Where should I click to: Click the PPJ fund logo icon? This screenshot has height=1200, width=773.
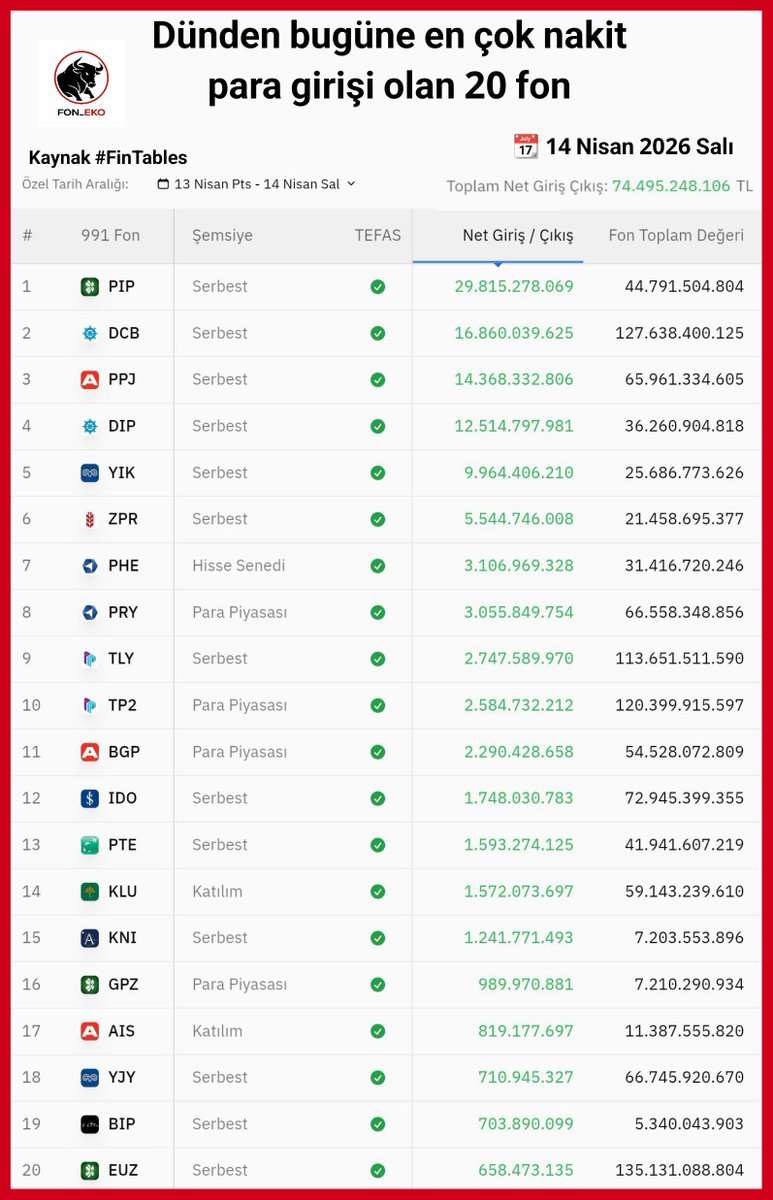tap(90, 380)
